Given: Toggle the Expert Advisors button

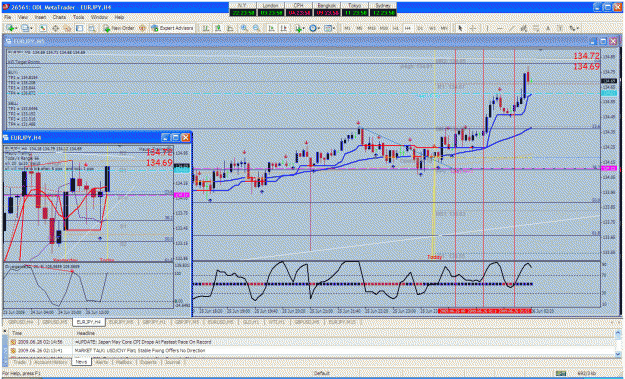Looking at the screenshot, I should [172, 28].
